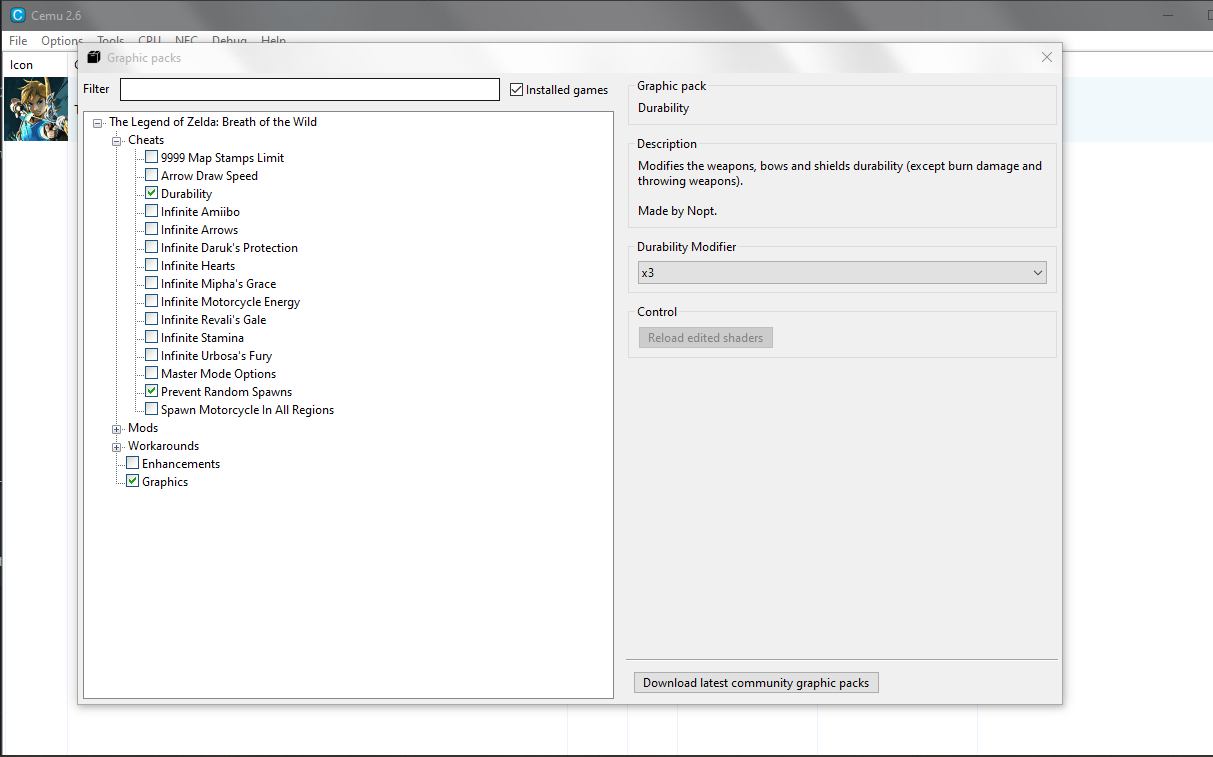
Task: Select the Prevent Random Spawns label
Action: tap(226, 391)
